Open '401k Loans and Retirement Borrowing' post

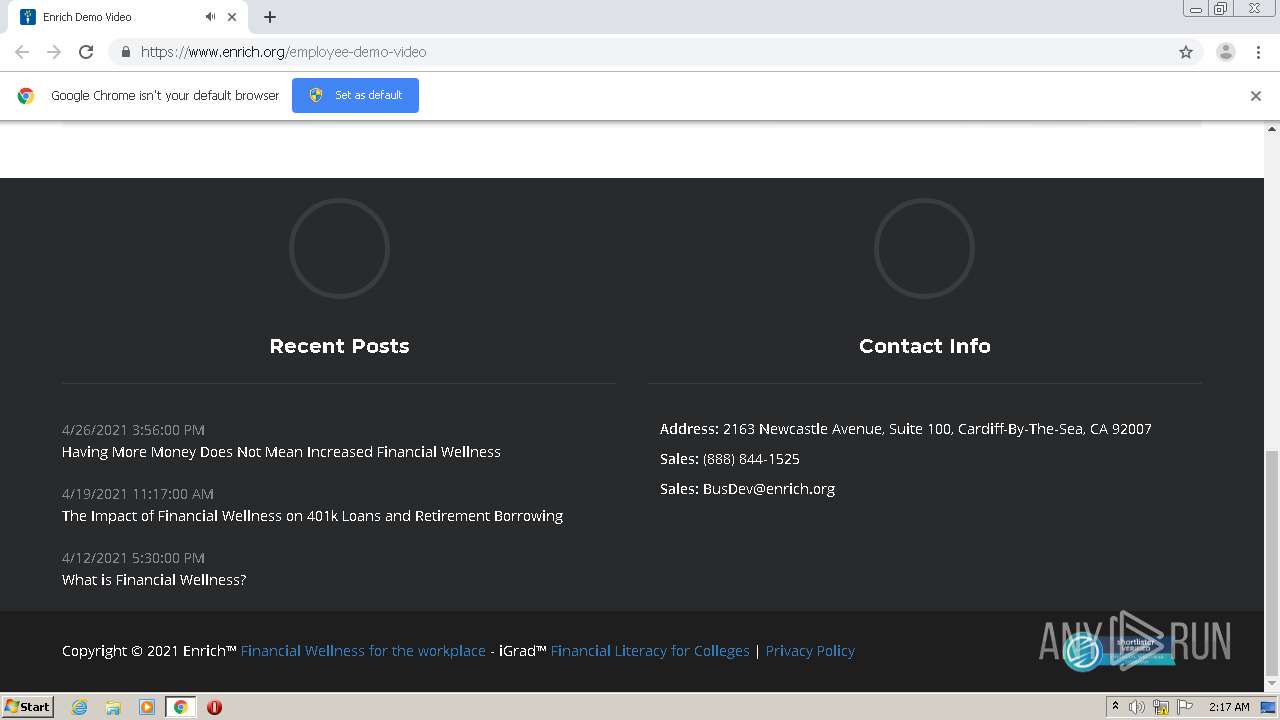tap(312, 516)
